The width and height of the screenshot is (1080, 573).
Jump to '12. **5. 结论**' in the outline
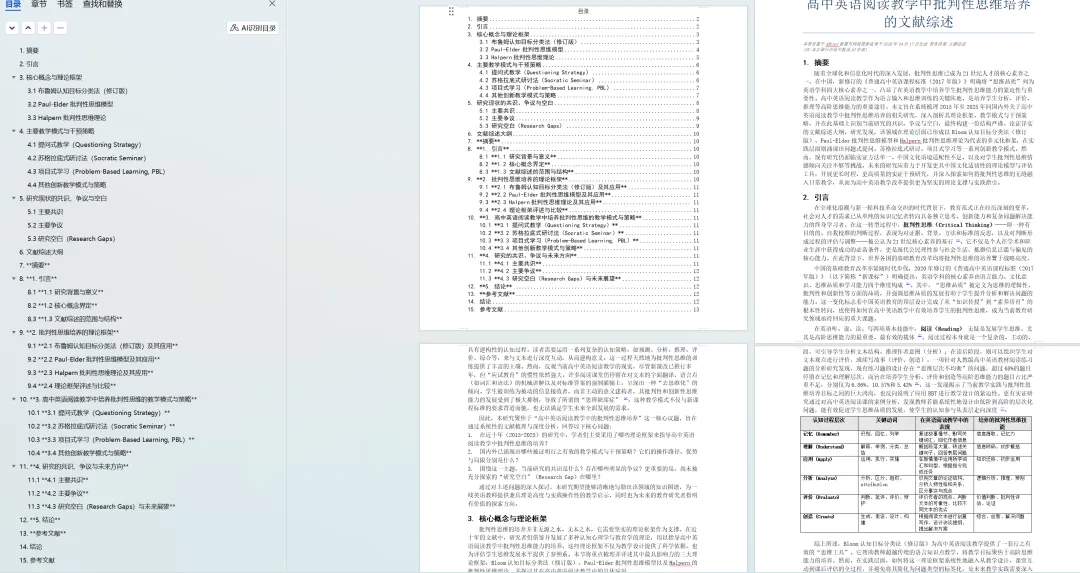40,520
